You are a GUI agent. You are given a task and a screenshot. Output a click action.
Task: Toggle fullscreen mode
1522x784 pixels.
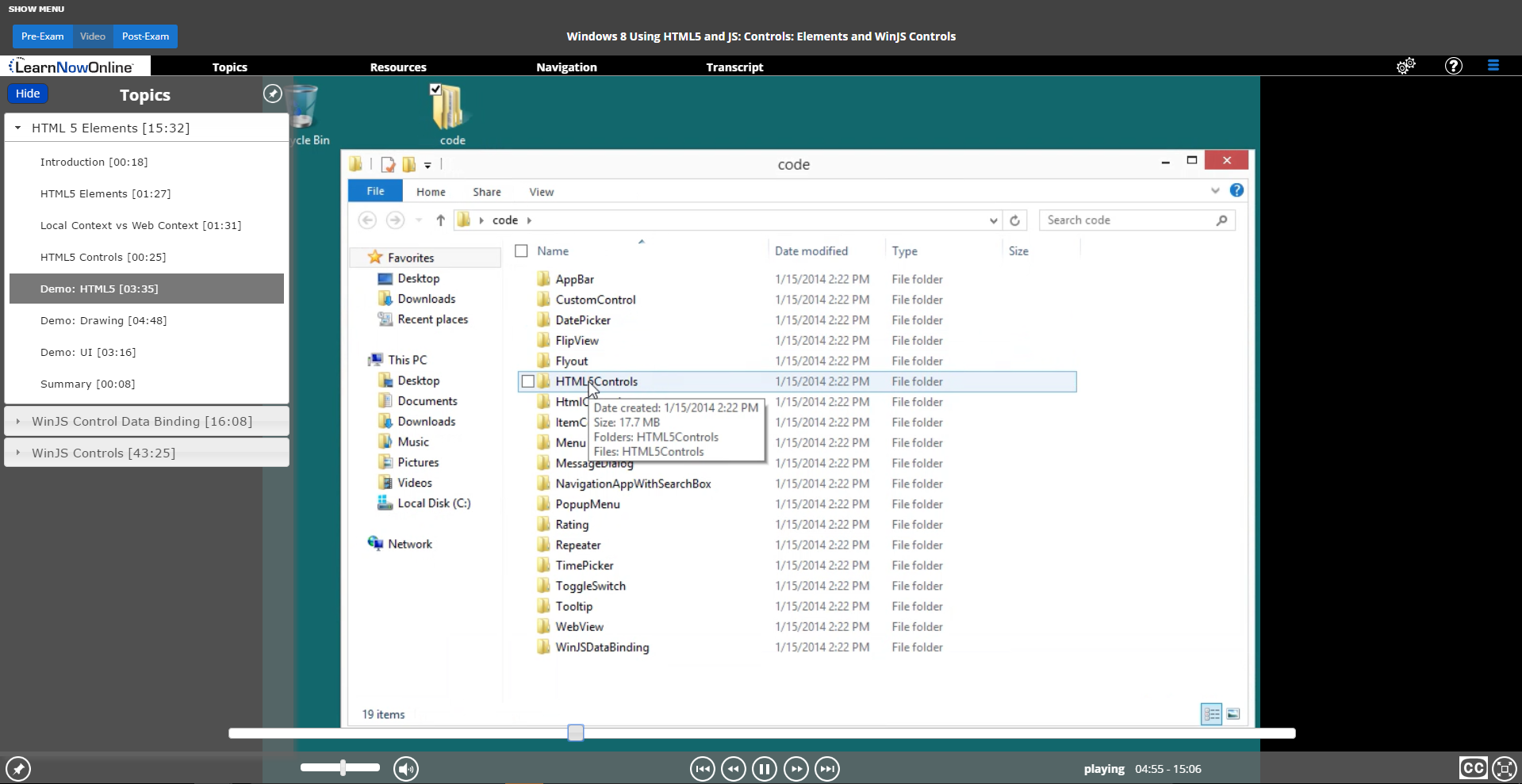click(x=1504, y=768)
